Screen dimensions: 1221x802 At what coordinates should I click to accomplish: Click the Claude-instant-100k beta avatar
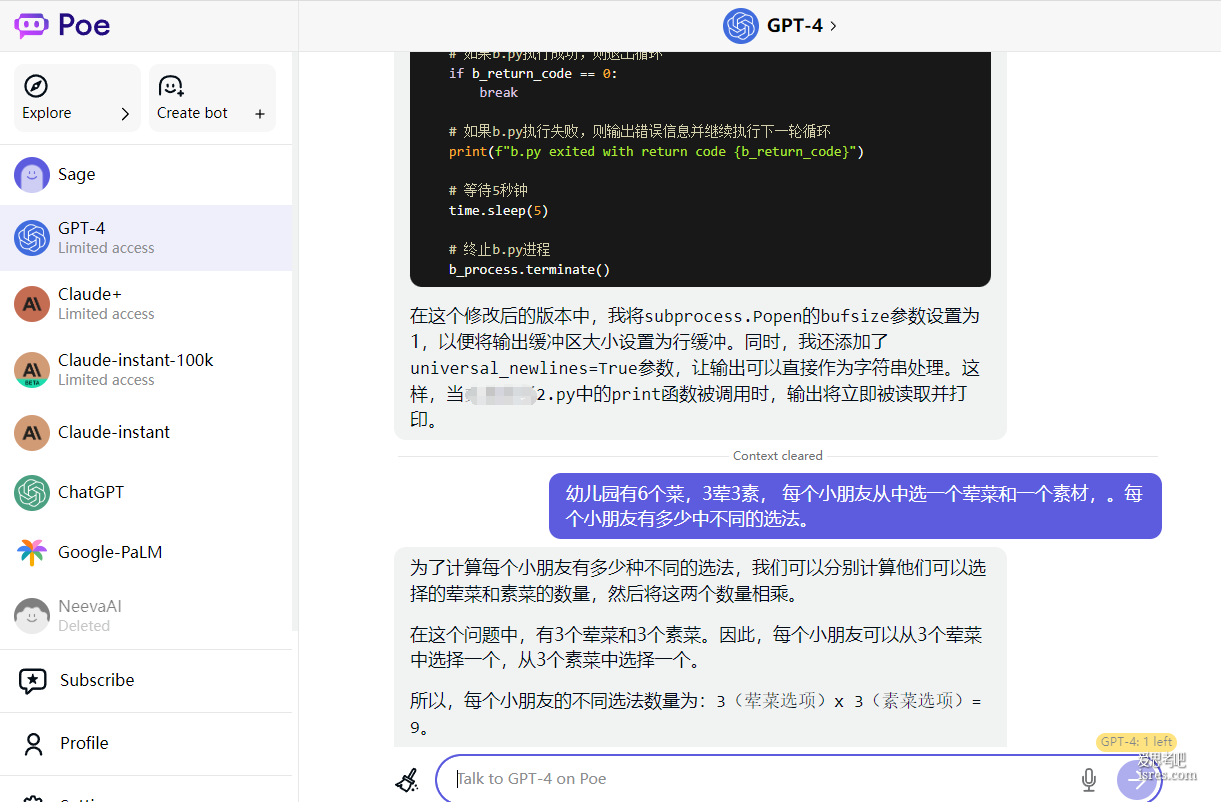pos(32,370)
